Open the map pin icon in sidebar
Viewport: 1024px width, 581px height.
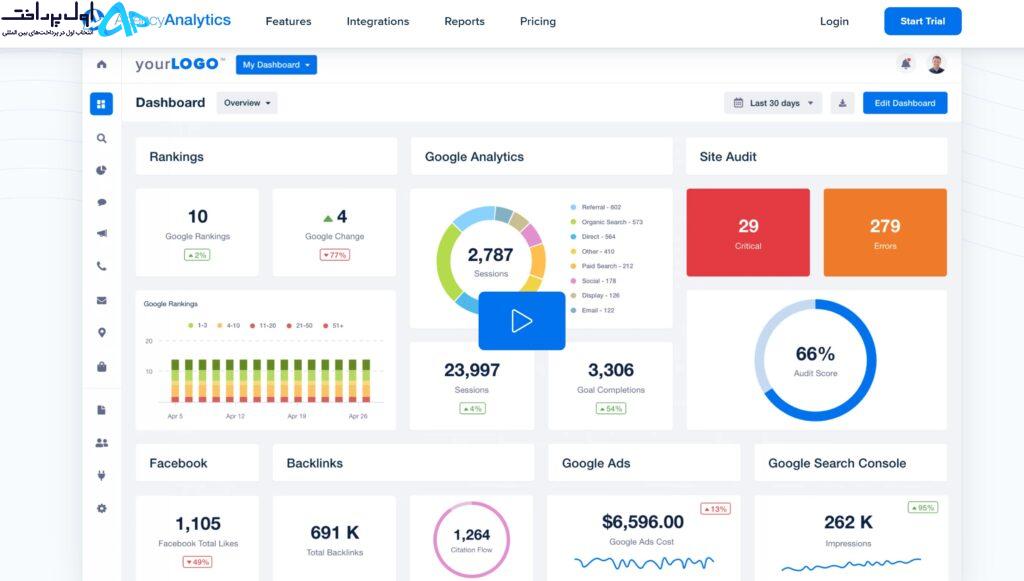tap(101, 333)
